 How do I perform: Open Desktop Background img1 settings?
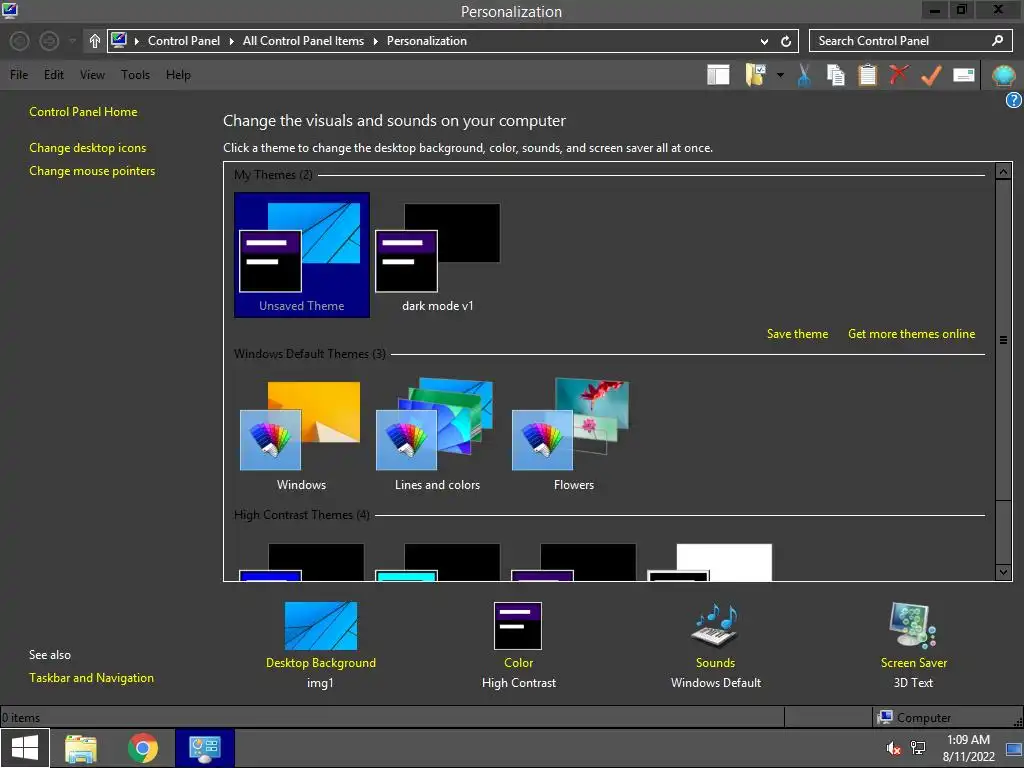point(321,645)
